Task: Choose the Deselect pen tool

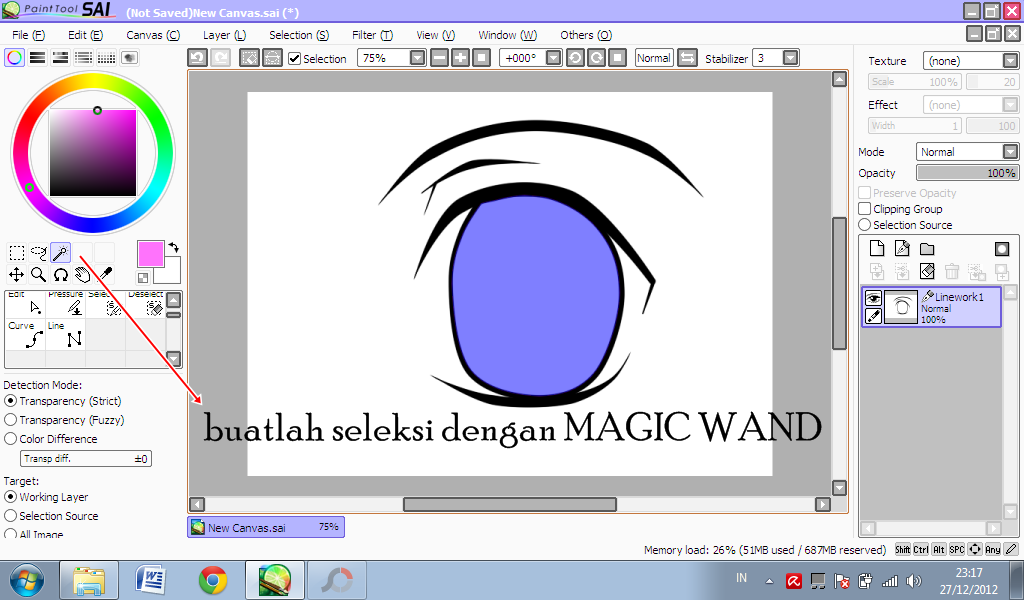Action: click(146, 304)
